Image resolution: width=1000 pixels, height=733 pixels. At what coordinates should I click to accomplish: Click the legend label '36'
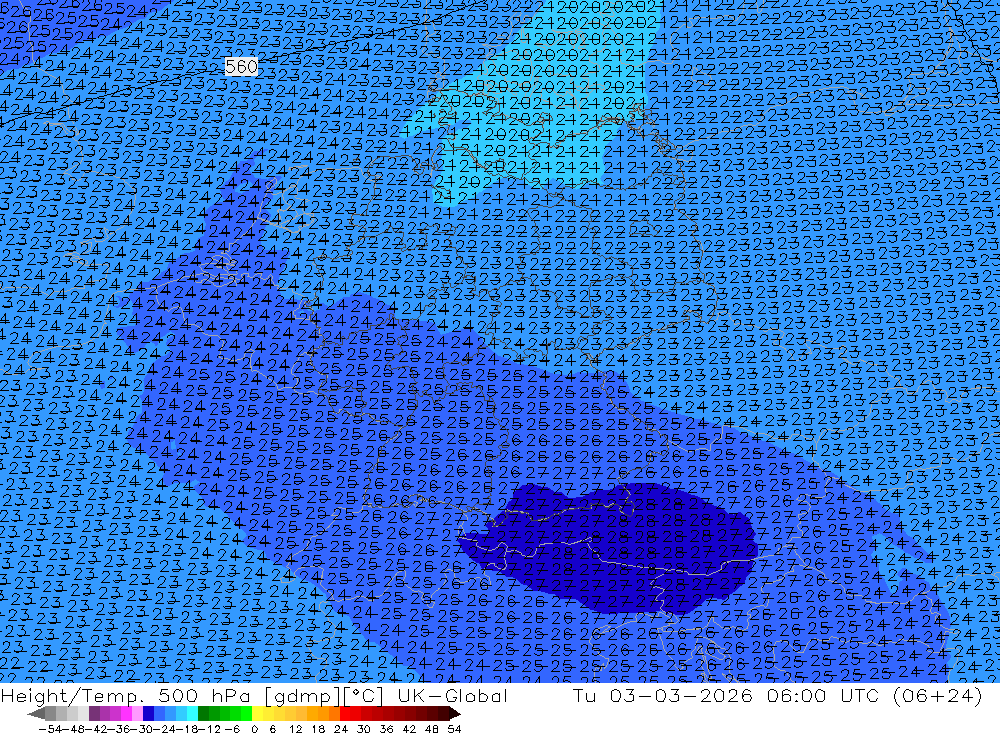(x=386, y=729)
